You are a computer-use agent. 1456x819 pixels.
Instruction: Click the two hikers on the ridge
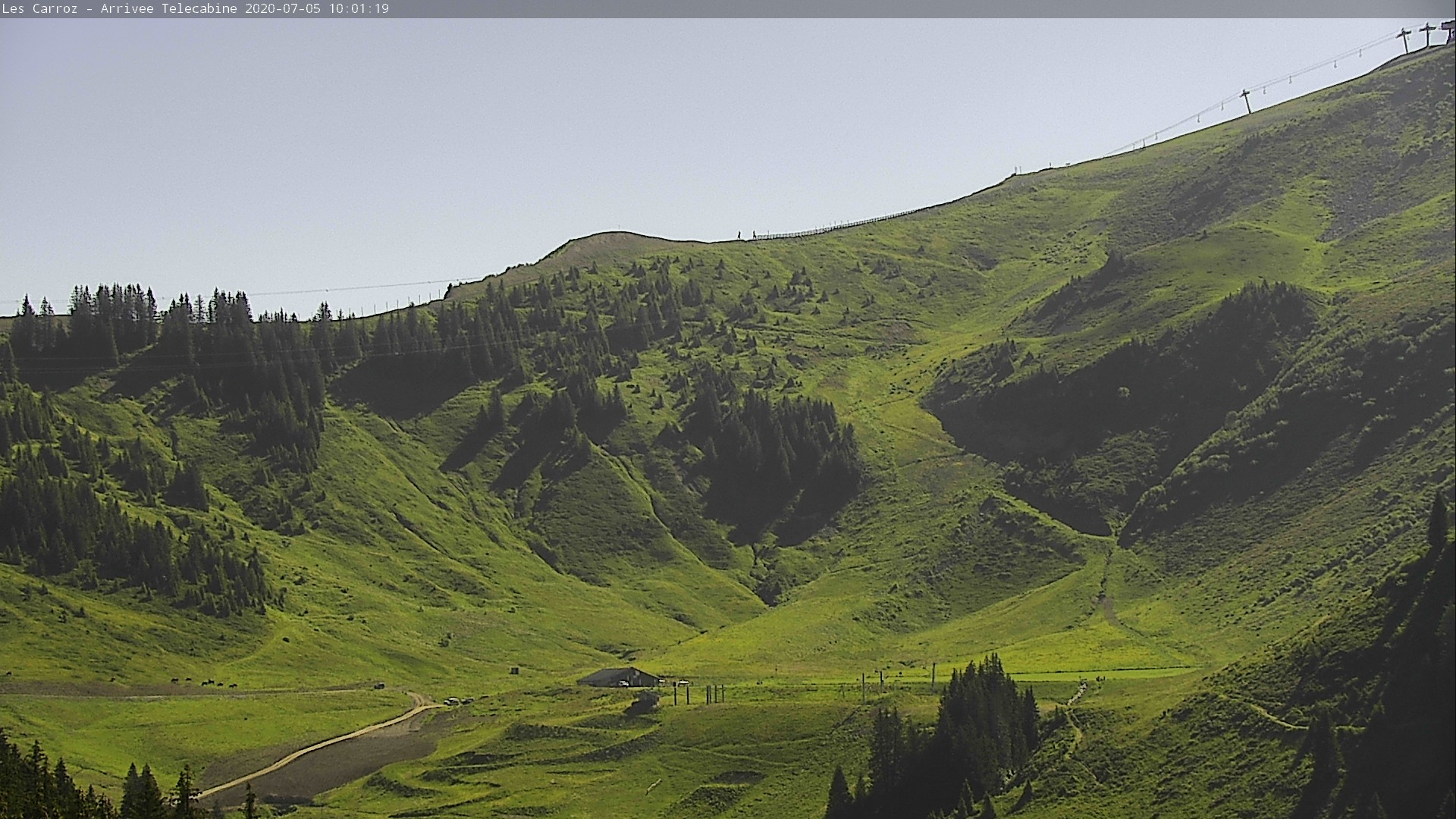pos(746,235)
